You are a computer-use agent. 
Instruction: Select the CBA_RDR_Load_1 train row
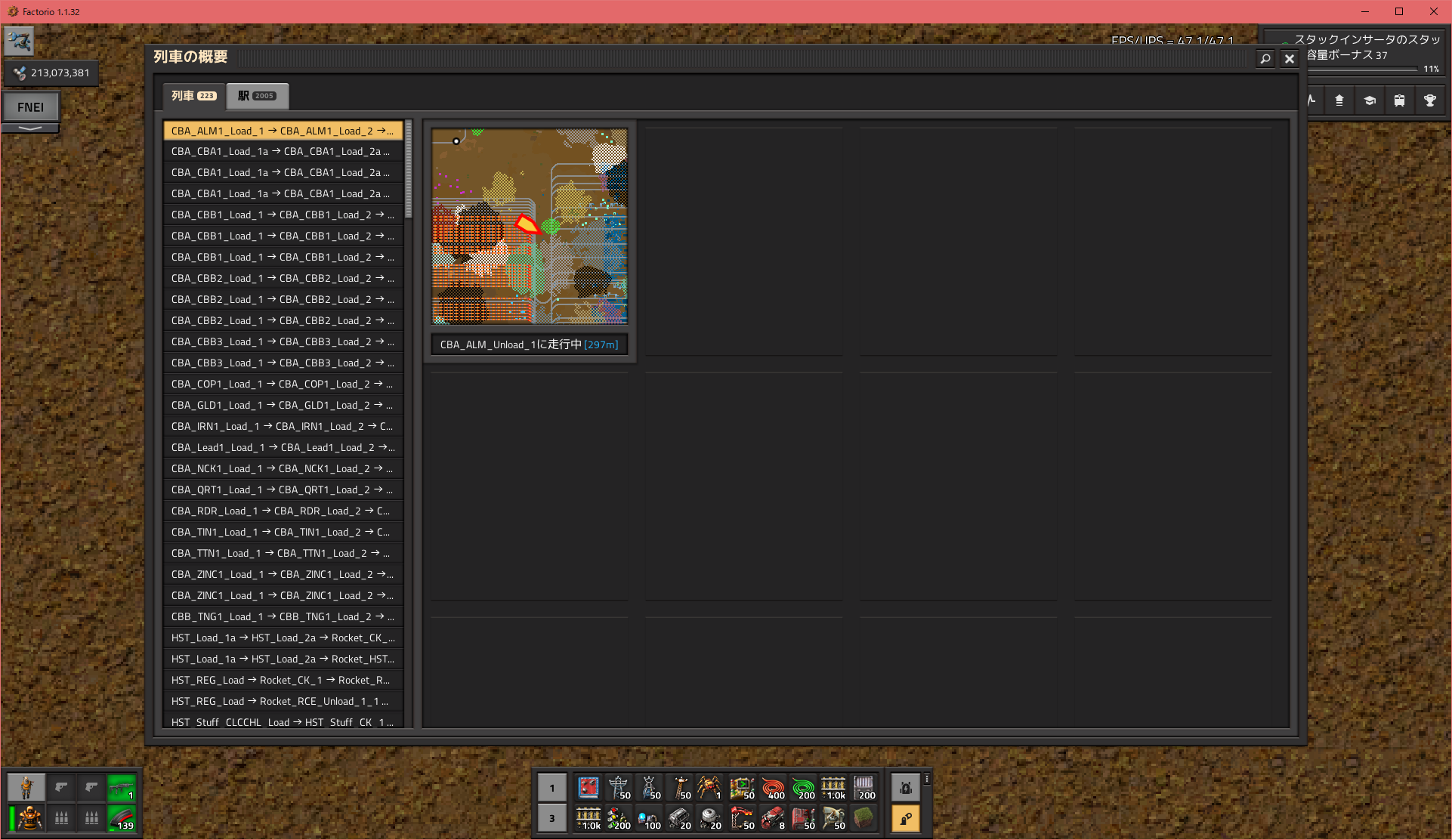pyautogui.click(x=283, y=511)
